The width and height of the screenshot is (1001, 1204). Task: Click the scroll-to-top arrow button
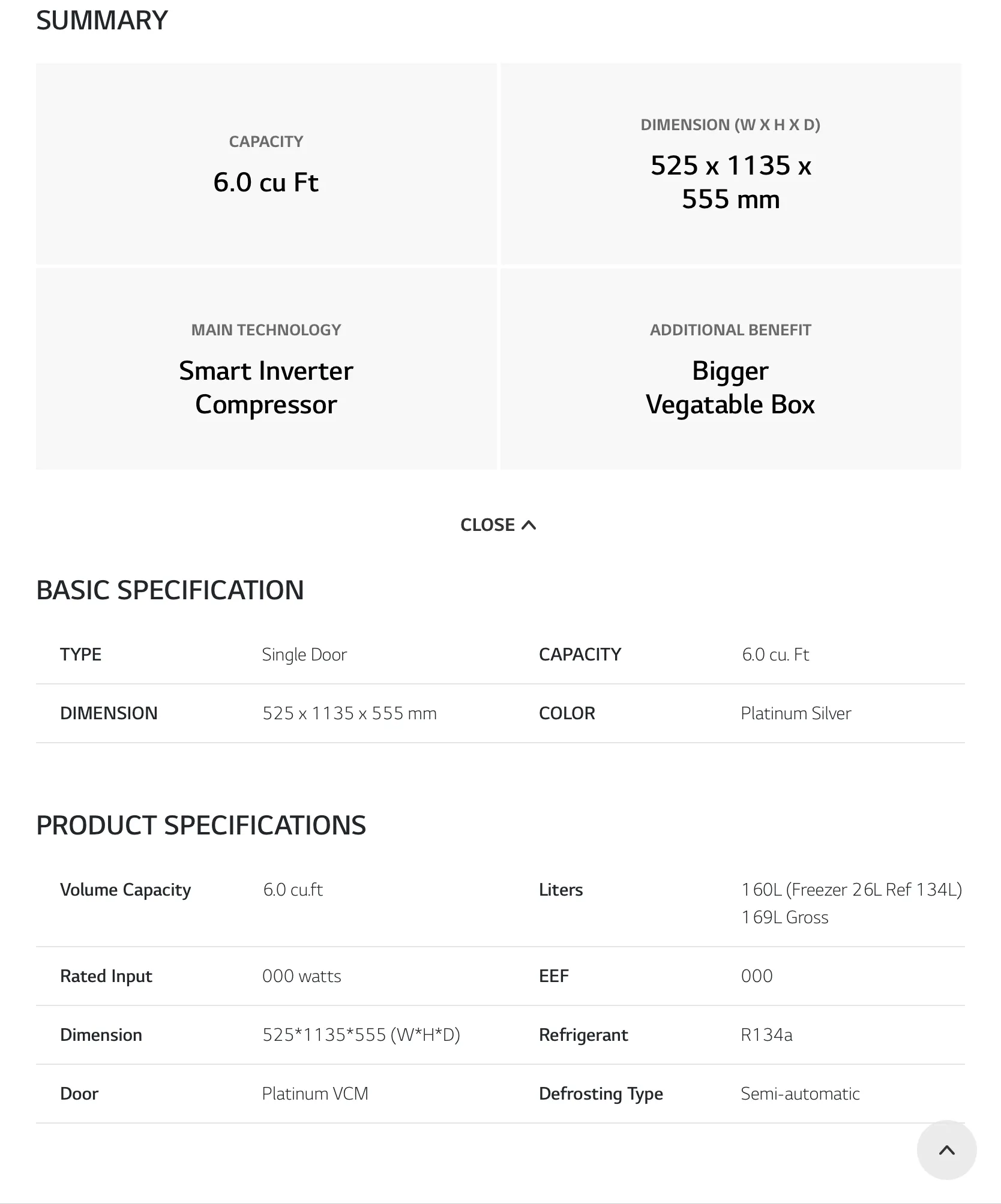point(946,1150)
